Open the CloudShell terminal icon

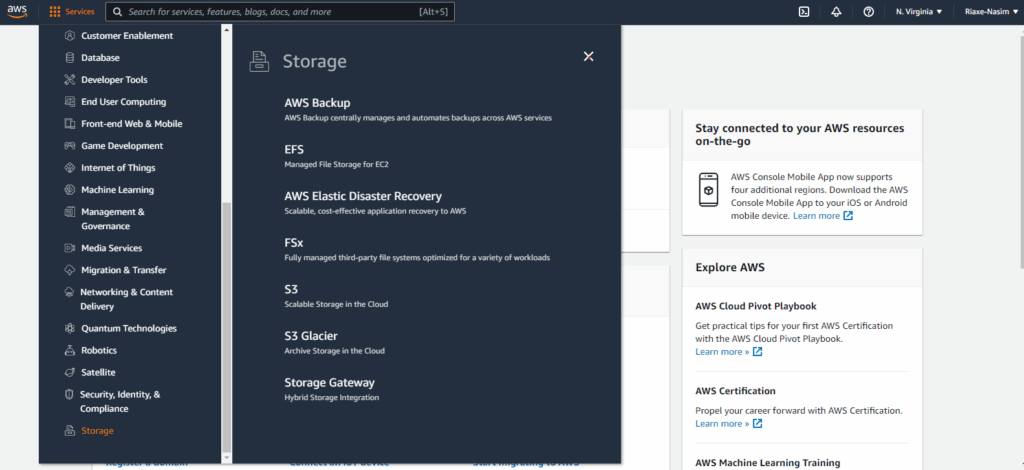pos(803,12)
